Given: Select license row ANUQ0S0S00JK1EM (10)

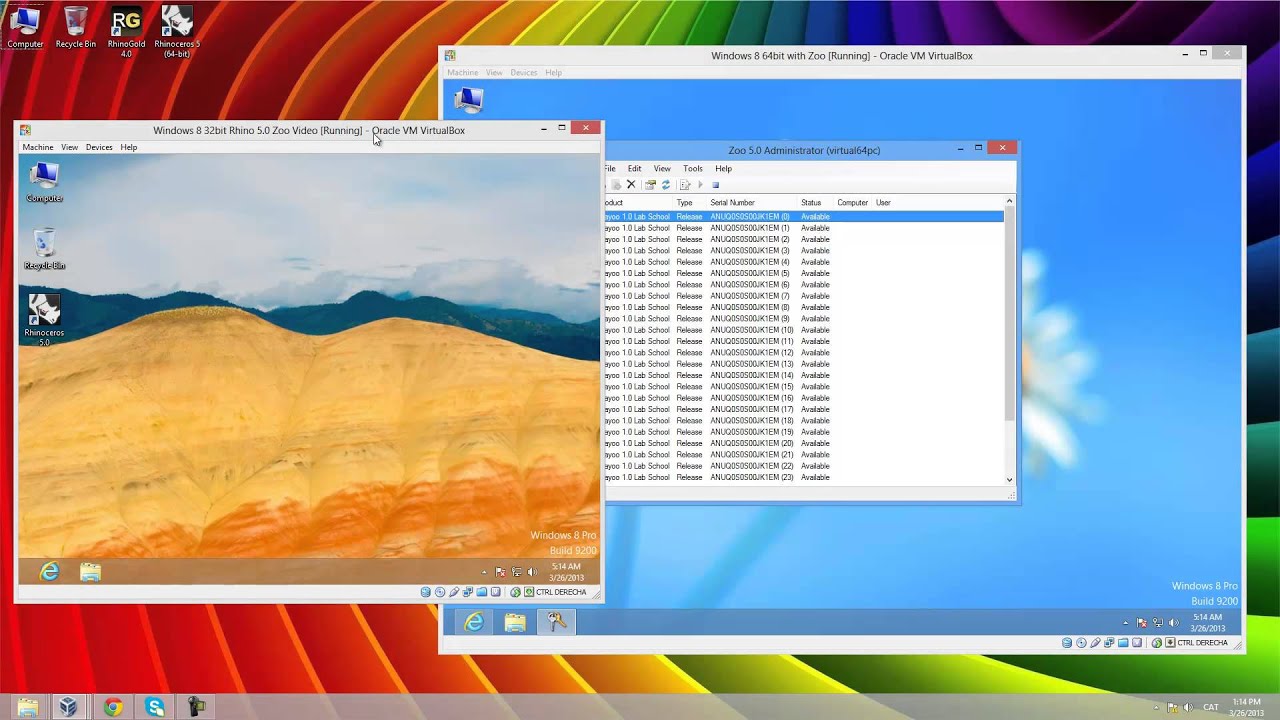Looking at the screenshot, I should (x=803, y=330).
